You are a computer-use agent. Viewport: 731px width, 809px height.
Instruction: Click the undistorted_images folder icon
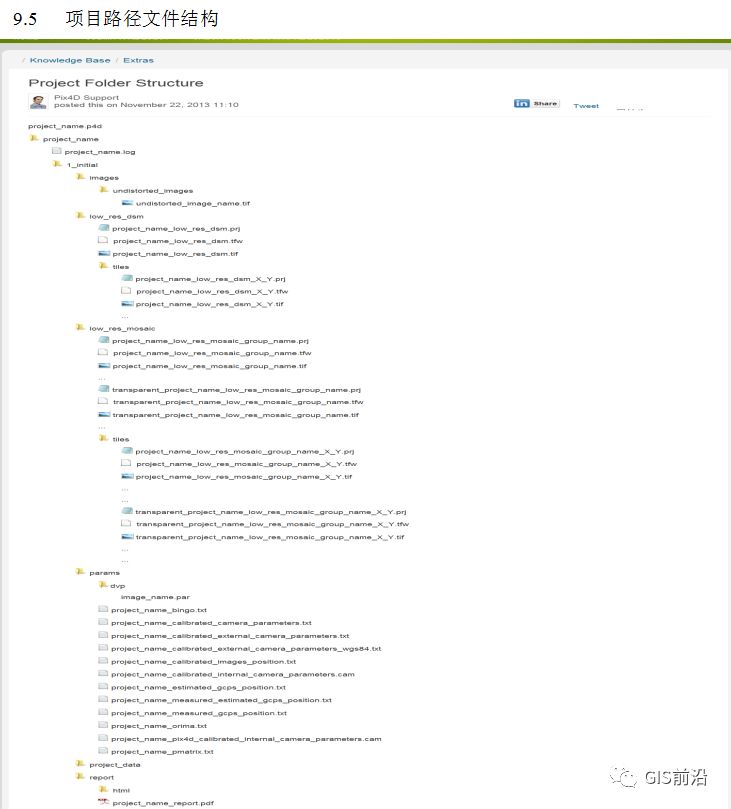[104, 190]
